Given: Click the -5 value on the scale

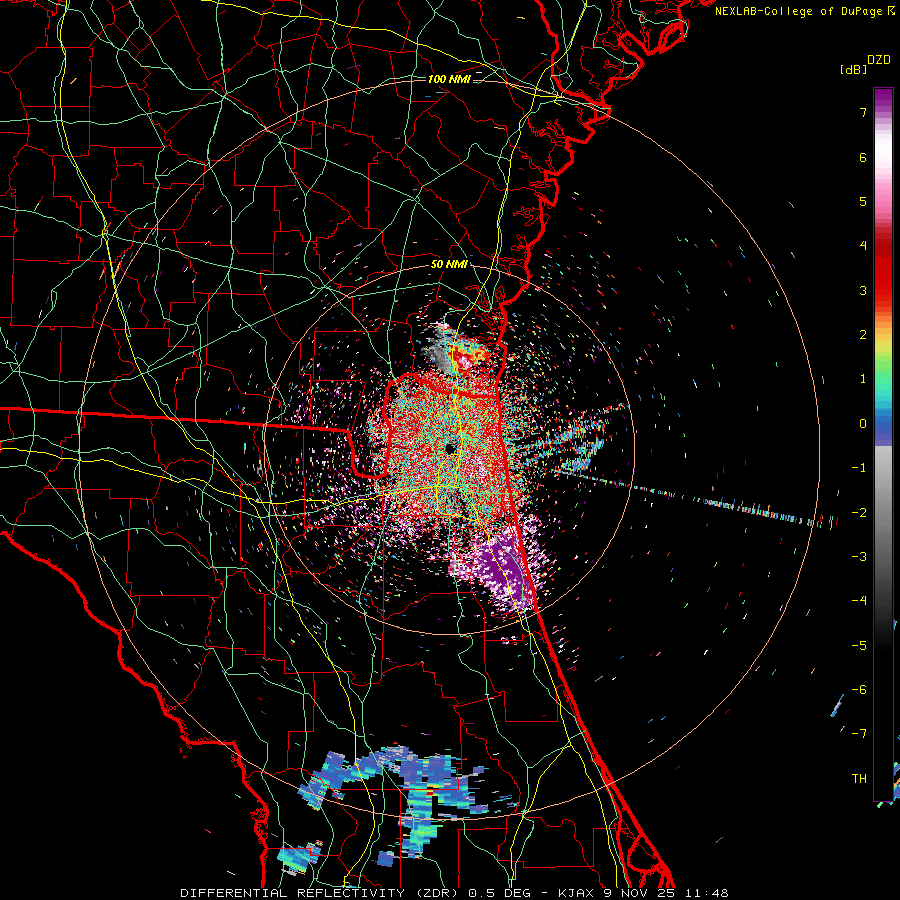Looking at the screenshot, I should pos(859,646).
